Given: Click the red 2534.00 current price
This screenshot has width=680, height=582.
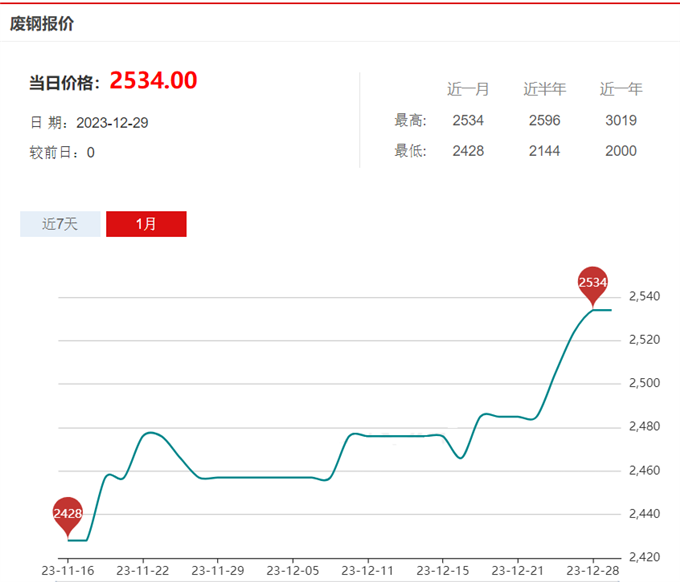Looking at the screenshot, I should click(154, 80).
